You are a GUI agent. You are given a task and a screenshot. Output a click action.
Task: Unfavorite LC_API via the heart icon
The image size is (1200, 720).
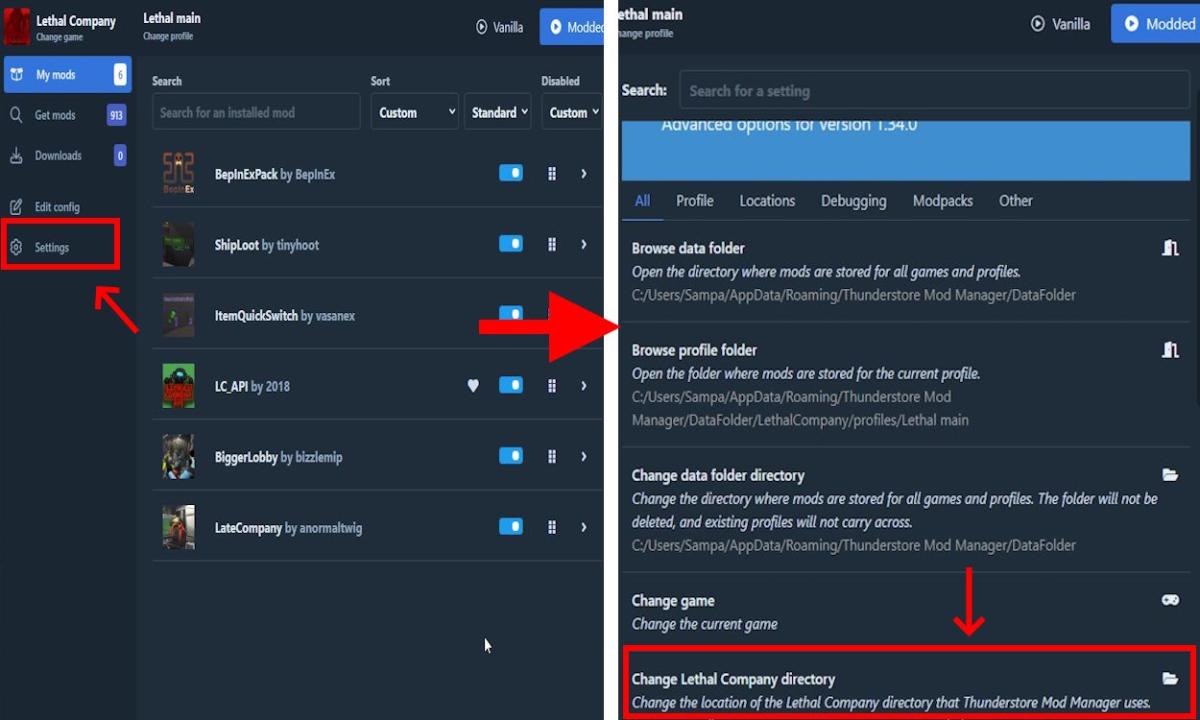[x=472, y=385]
